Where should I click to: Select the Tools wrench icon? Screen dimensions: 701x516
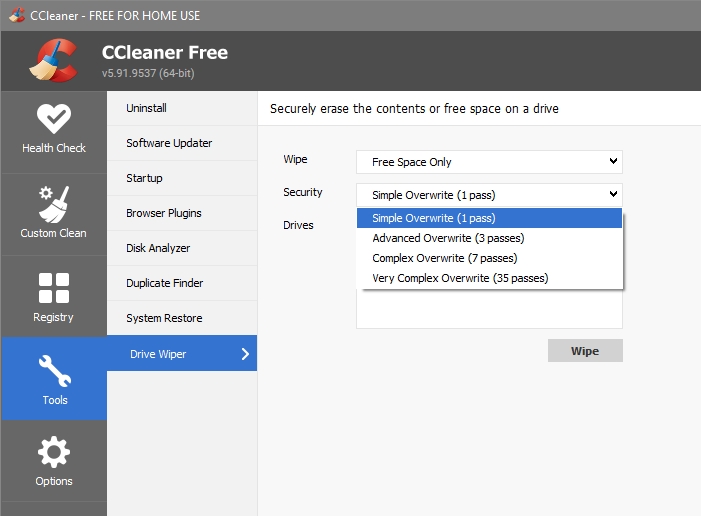coord(55,371)
